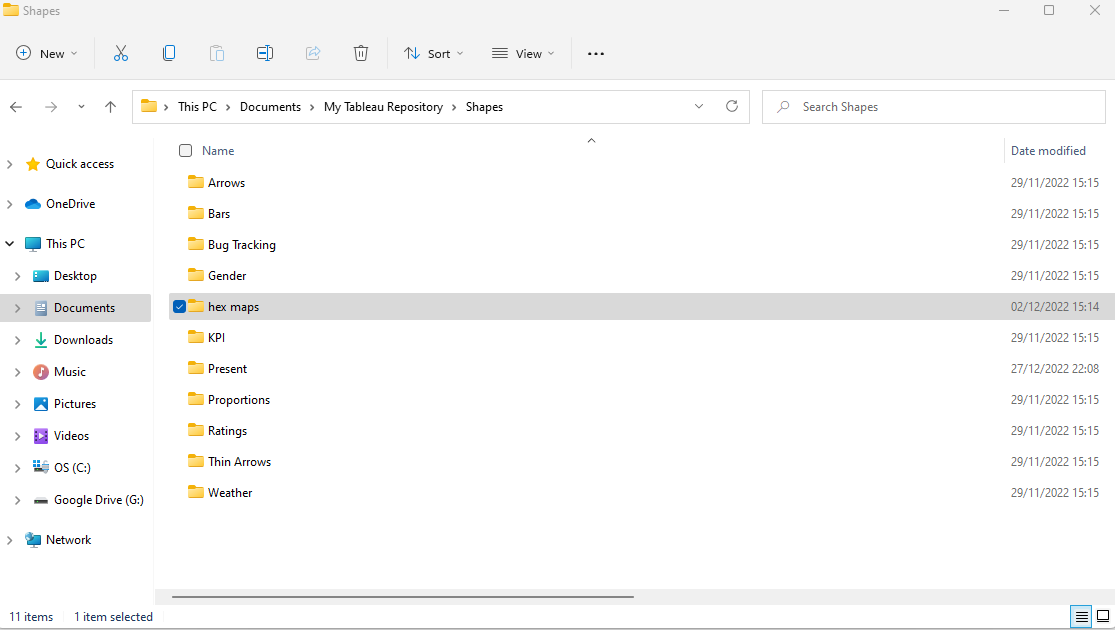Image resolution: width=1115 pixels, height=630 pixels.
Task: Collapse the This PC tree node
Action: [9, 244]
